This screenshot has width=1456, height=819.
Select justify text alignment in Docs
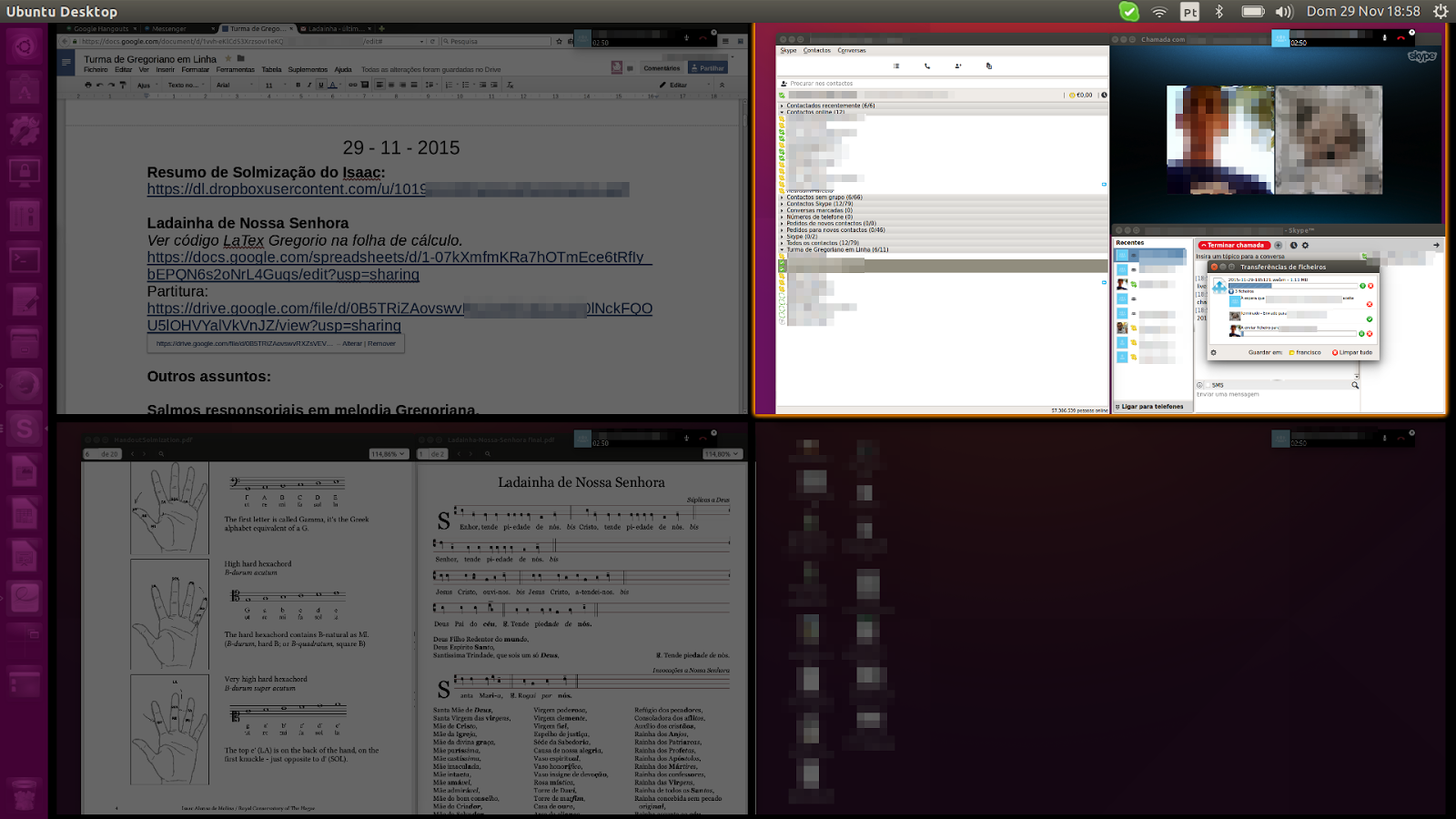point(414,85)
